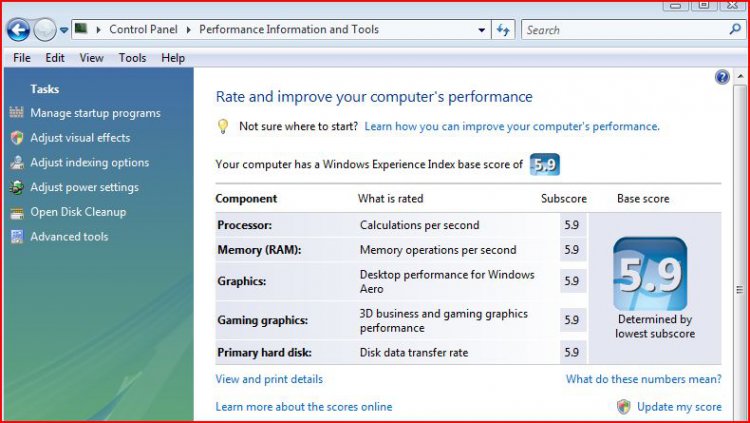This screenshot has width=750, height=423.
Task: Click the back navigation arrow button
Action: tap(17, 30)
